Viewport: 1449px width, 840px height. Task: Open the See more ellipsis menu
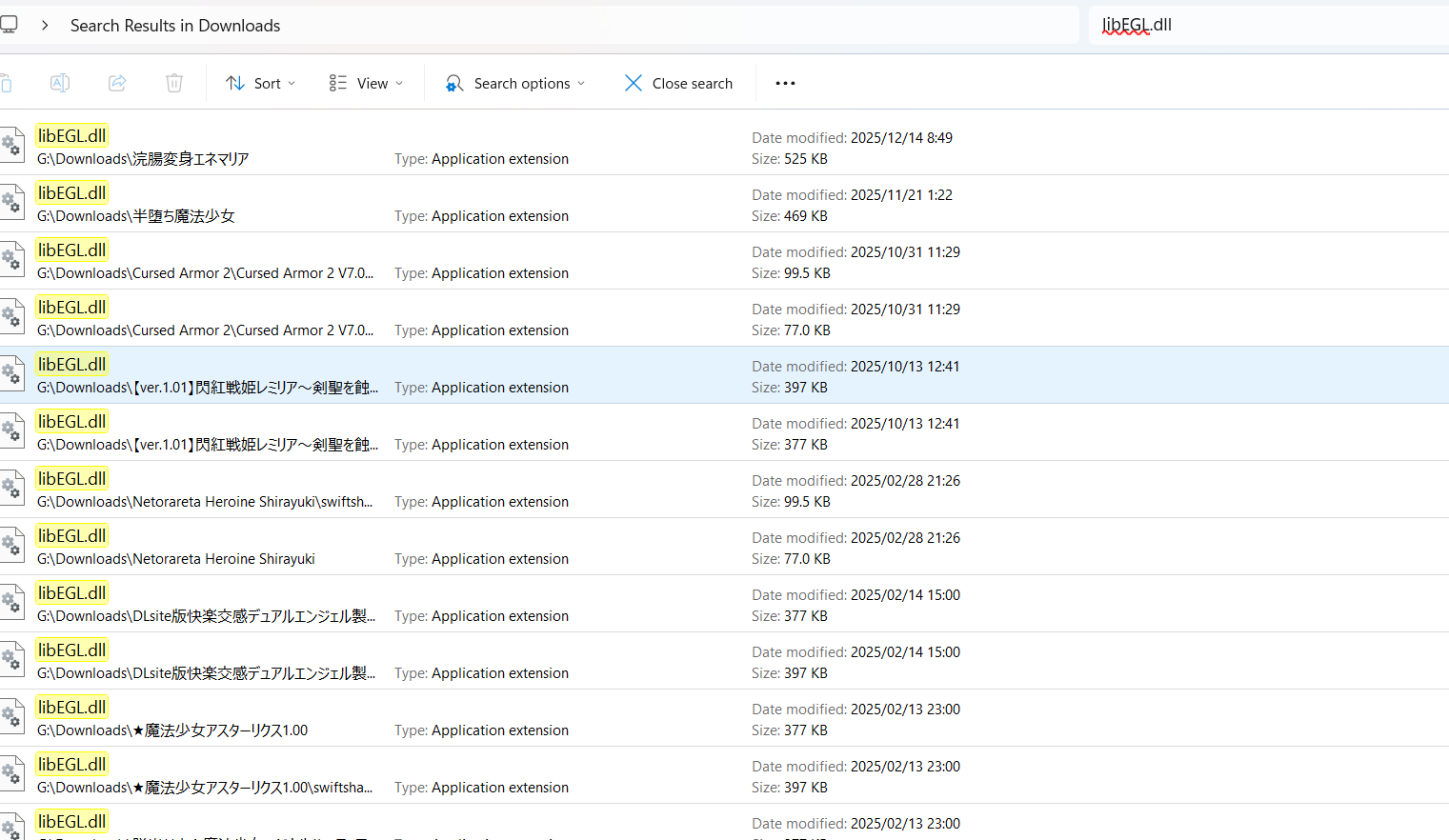785,83
